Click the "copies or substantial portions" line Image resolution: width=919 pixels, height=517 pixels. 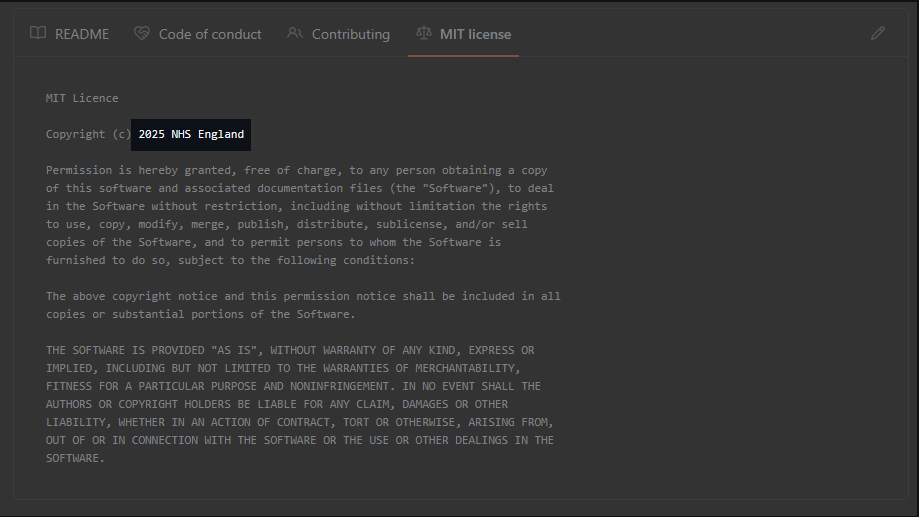pos(200,314)
